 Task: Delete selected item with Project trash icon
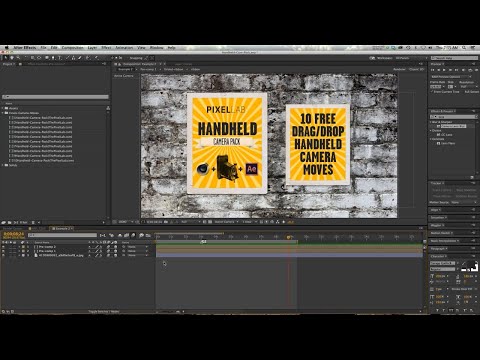(33, 222)
